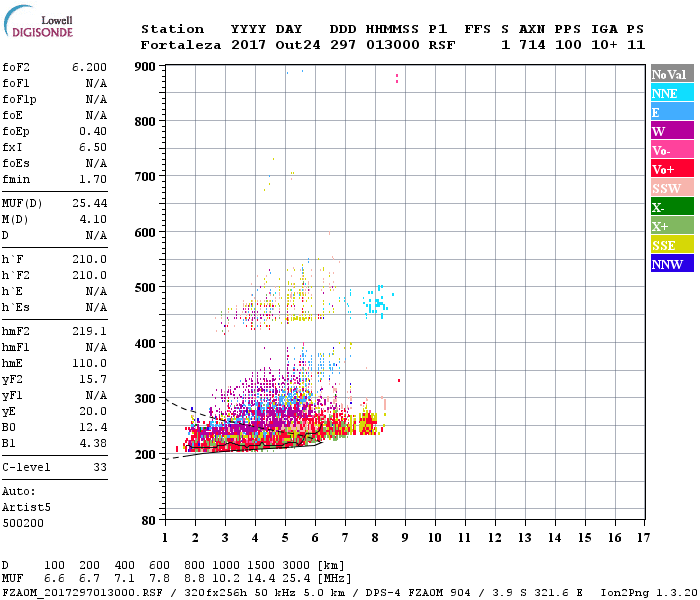Click the foF2 value 6.200
700x600 pixels.
point(89,67)
